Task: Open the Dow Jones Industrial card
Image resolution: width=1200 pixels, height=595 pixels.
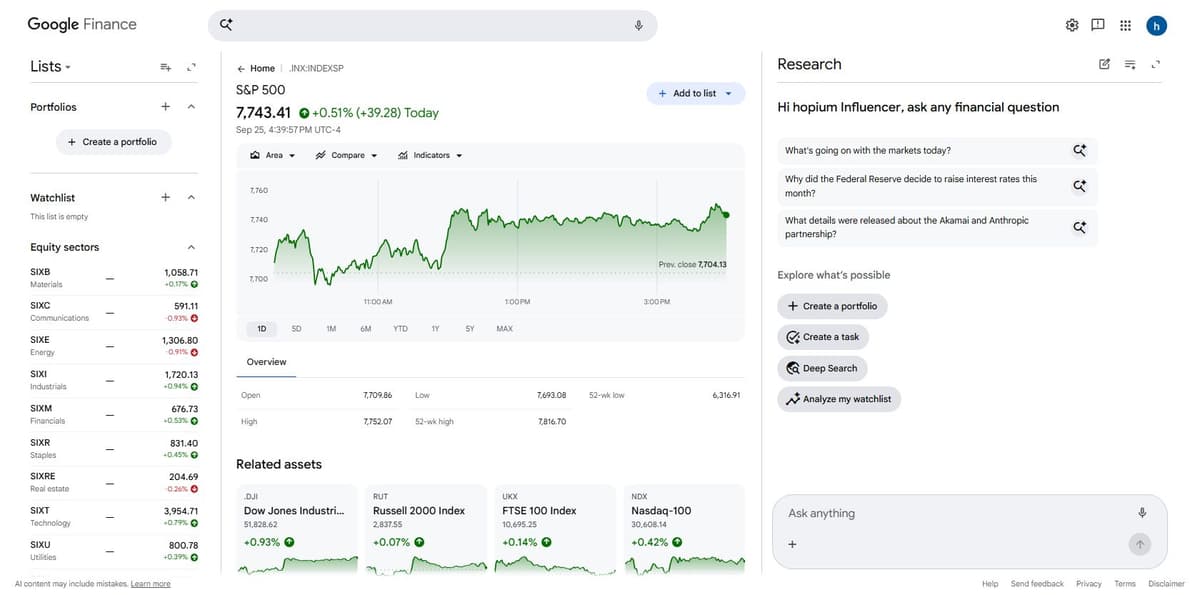Action: (x=297, y=529)
